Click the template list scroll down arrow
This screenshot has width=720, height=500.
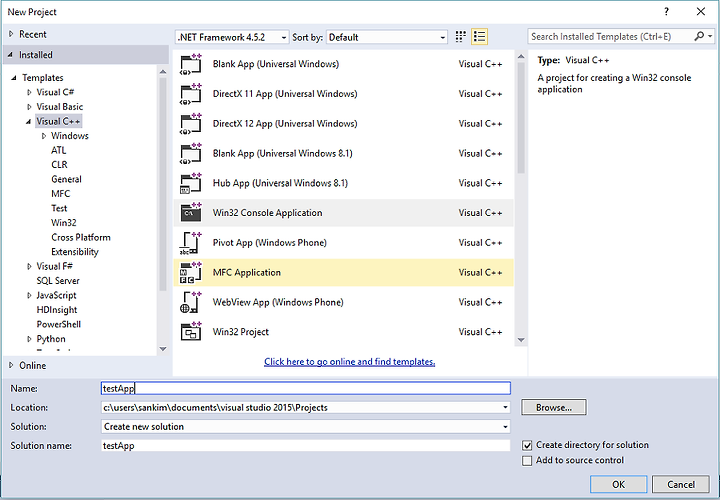[521, 340]
